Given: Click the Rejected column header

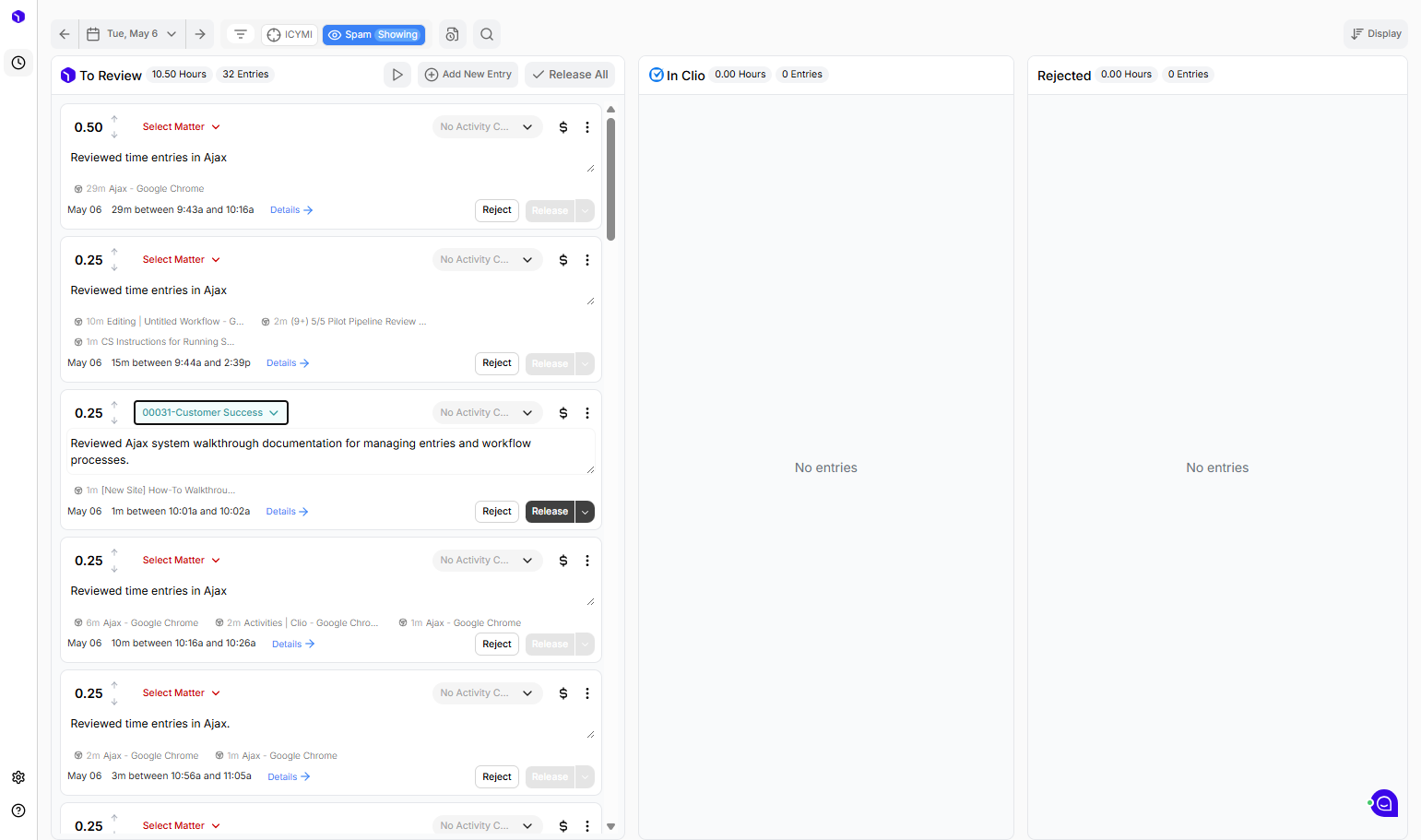Looking at the screenshot, I should tap(1064, 76).
